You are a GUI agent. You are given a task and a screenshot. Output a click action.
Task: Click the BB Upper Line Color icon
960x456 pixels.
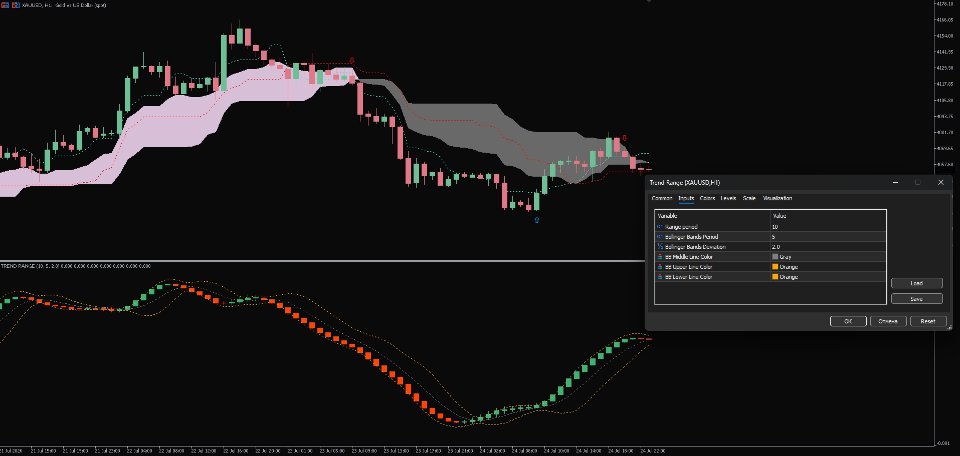pos(659,267)
